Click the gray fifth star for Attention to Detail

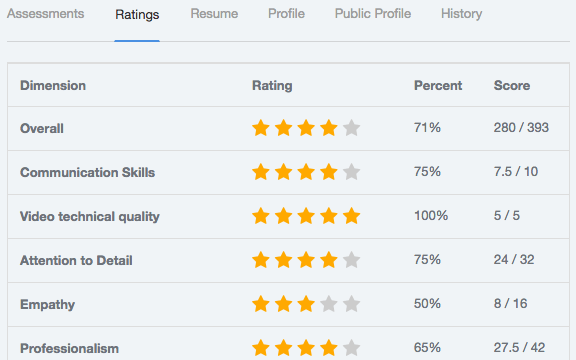click(352, 260)
